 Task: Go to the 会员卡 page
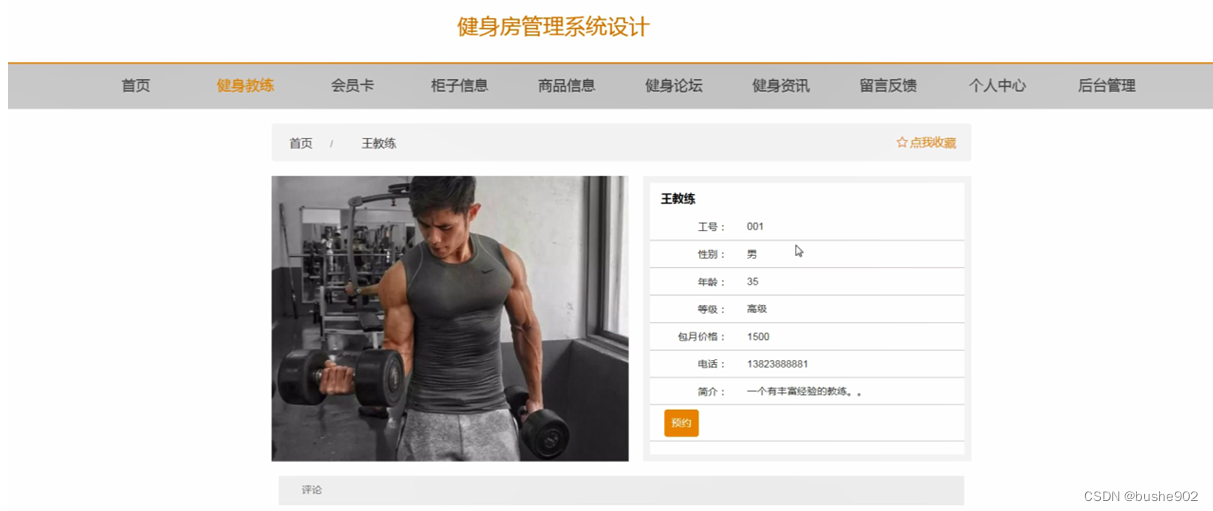pos(352,86)
